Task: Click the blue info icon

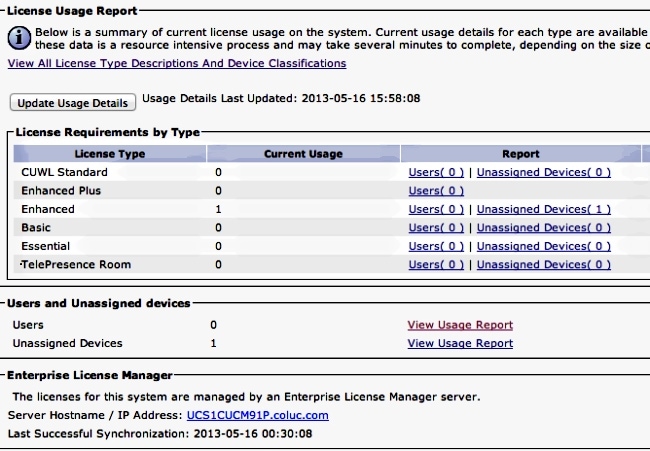Action: click(20, 38)
